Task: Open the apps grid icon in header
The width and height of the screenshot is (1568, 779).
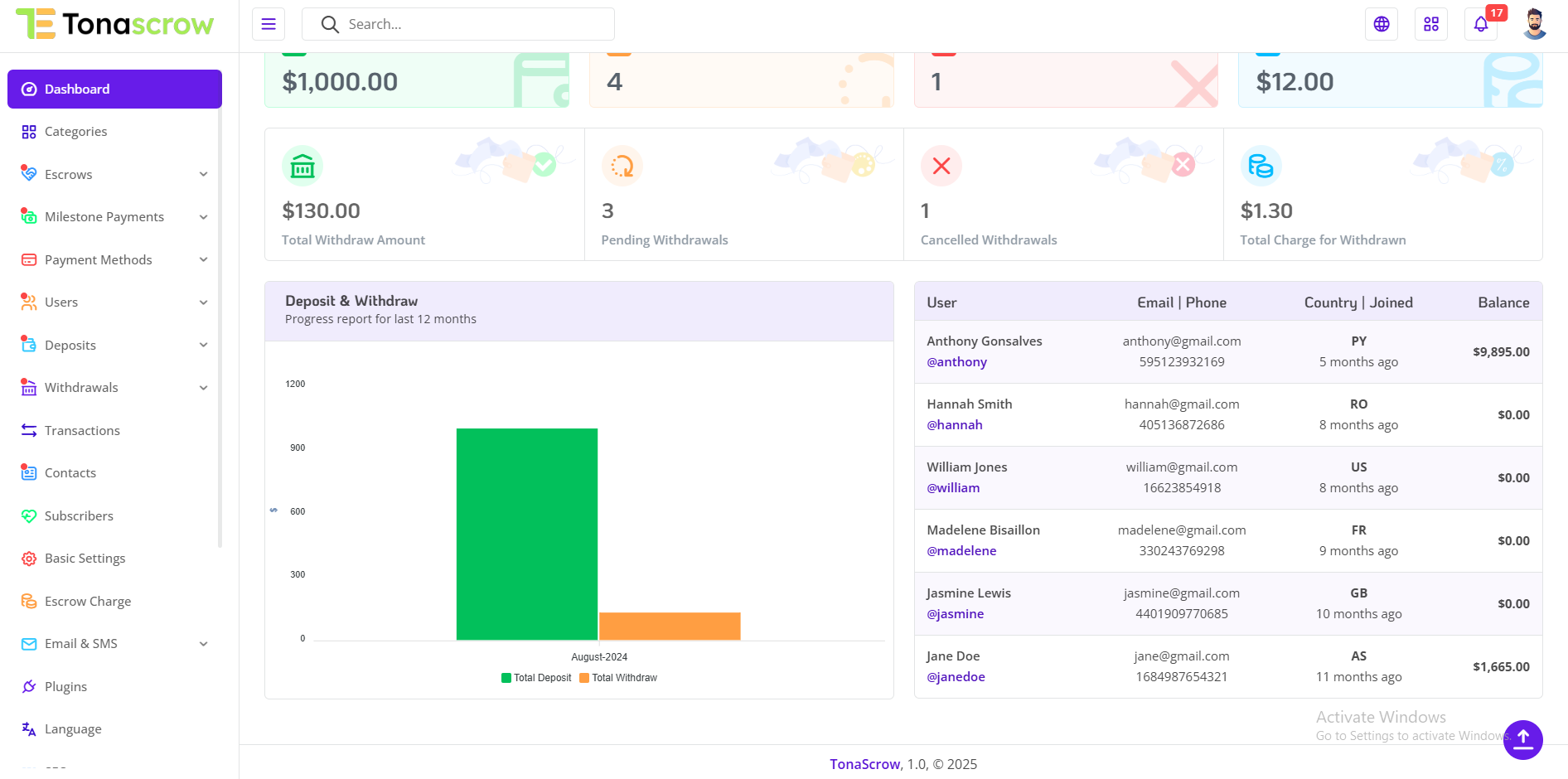Action: point(1431,24)
